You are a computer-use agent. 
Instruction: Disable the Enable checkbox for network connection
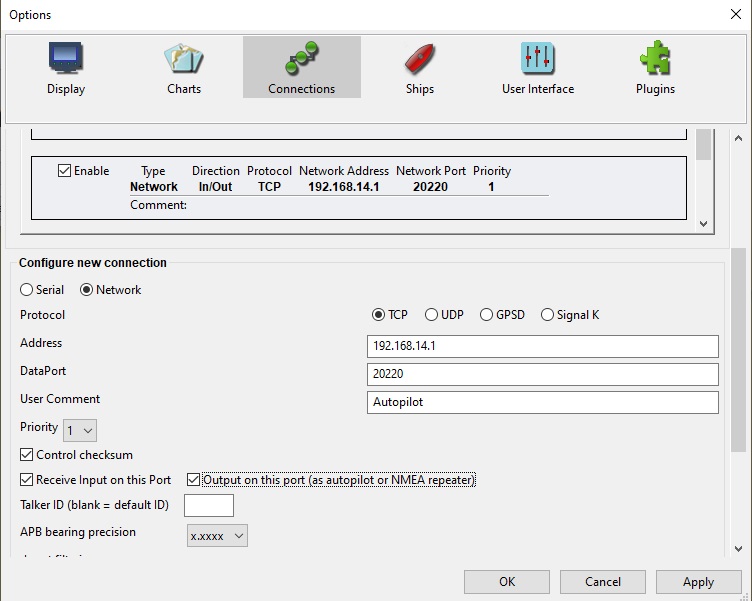tap(65, 171)
